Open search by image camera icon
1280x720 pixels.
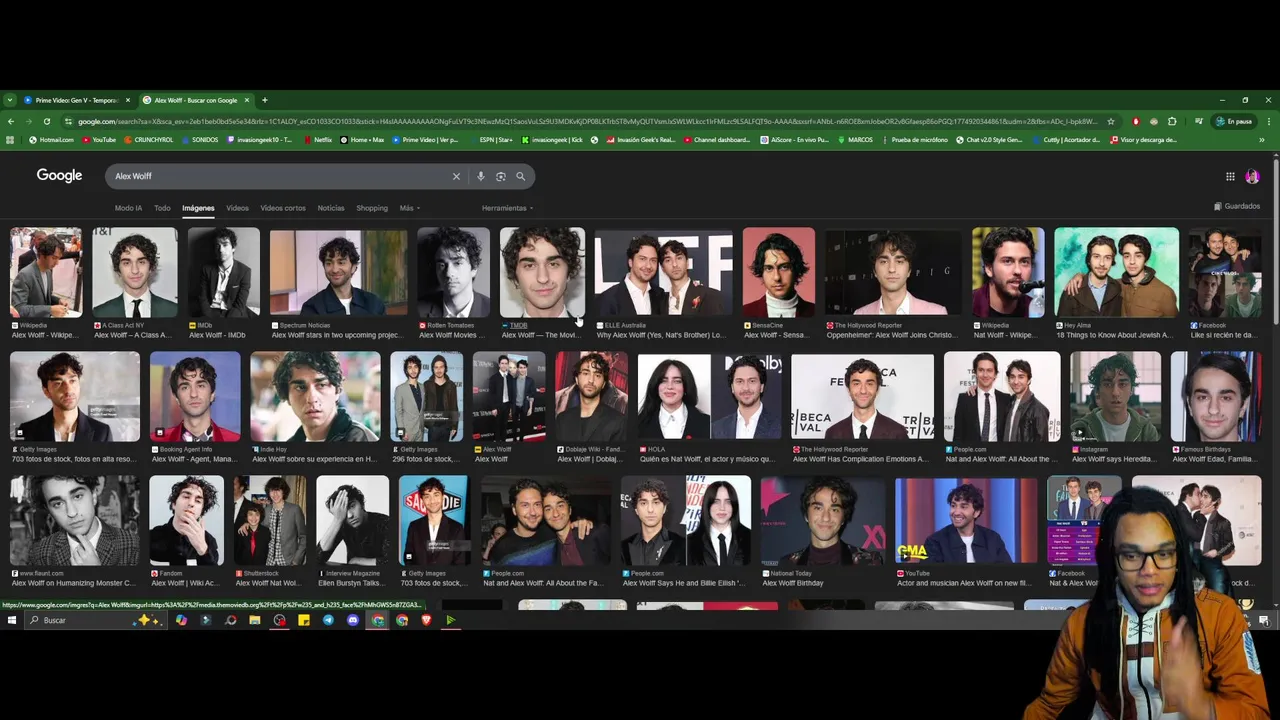500,176
